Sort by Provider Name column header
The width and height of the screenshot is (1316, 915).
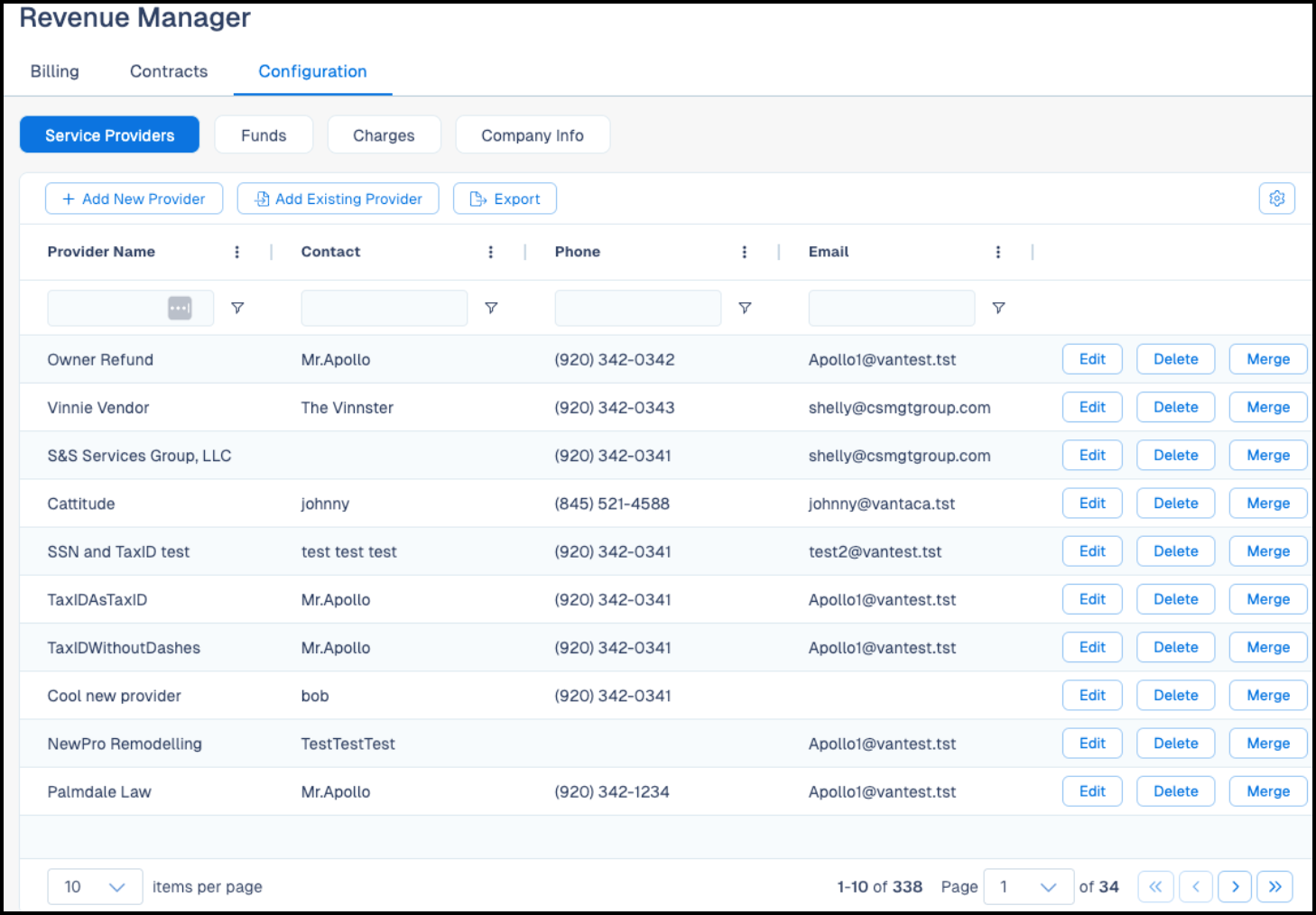click(101, 252)
